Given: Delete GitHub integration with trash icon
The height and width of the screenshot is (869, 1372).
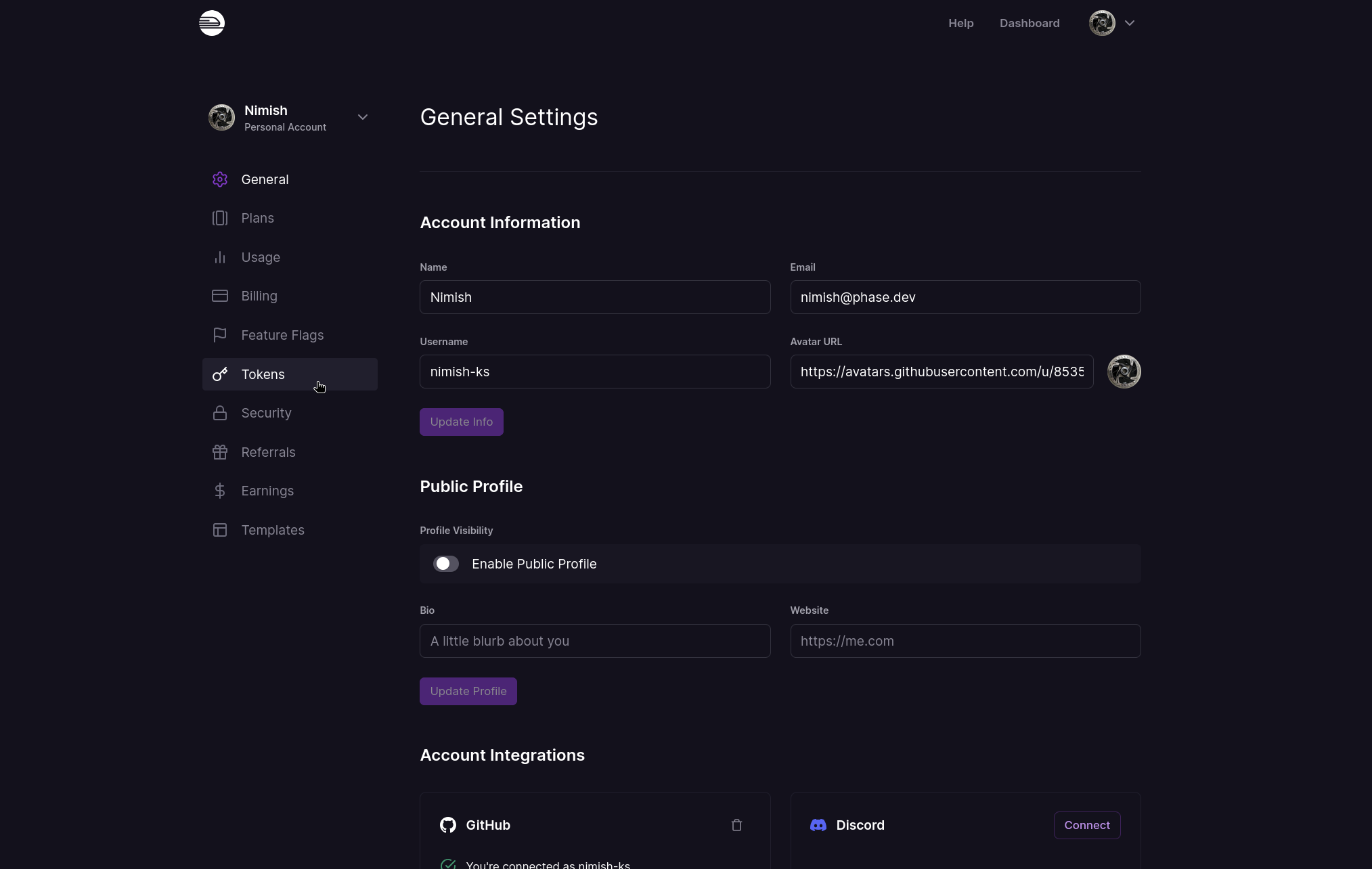Looking at the screenshot, I should pyautogui.click(x=736, y=825).
